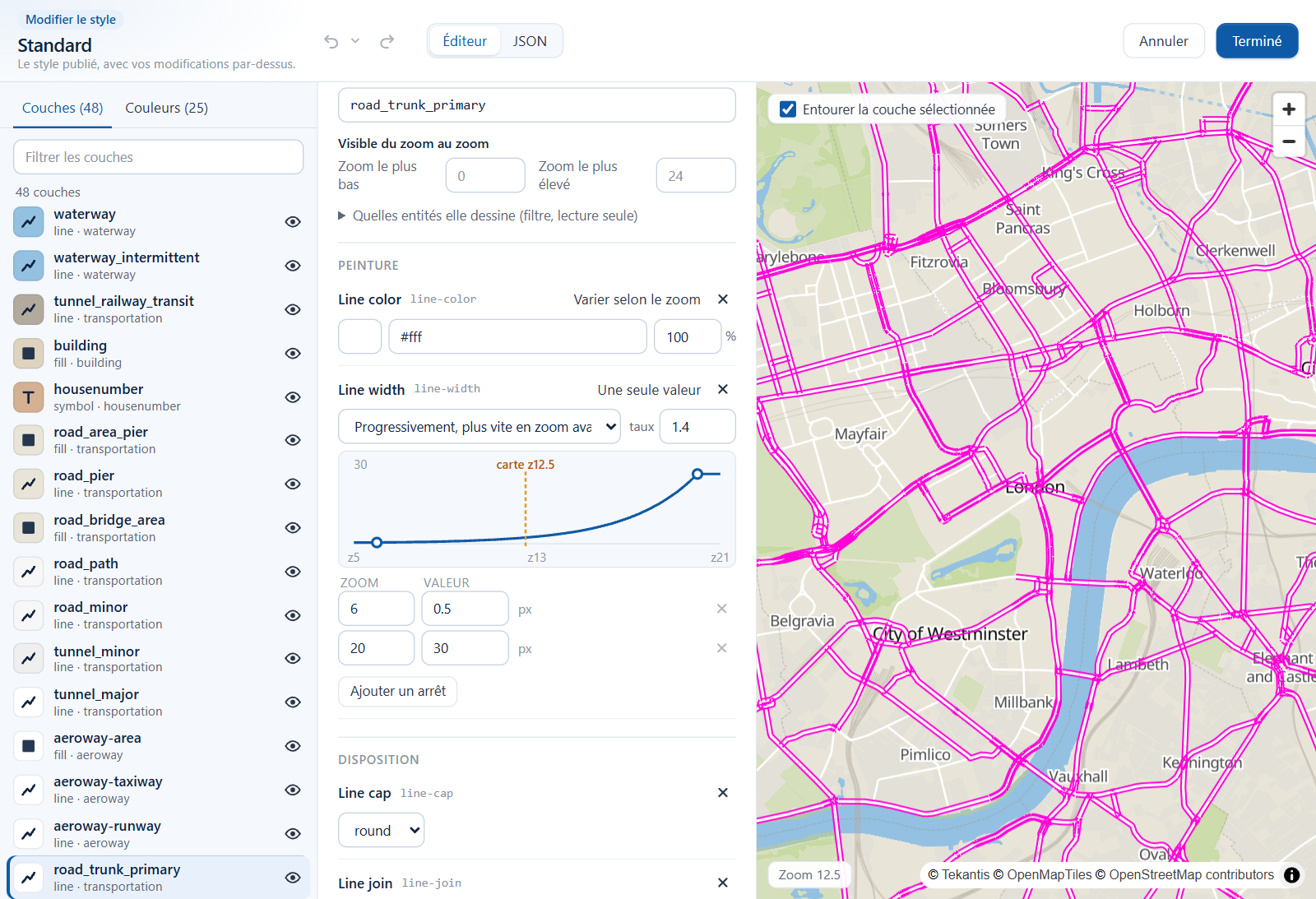Select the tunnel_minor layer icon
The image size is (1316, 899).
[x=29, y=659]
